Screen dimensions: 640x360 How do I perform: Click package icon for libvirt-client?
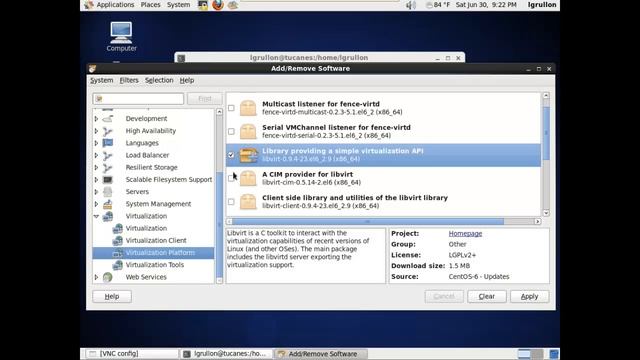click(x=248, y=202)
